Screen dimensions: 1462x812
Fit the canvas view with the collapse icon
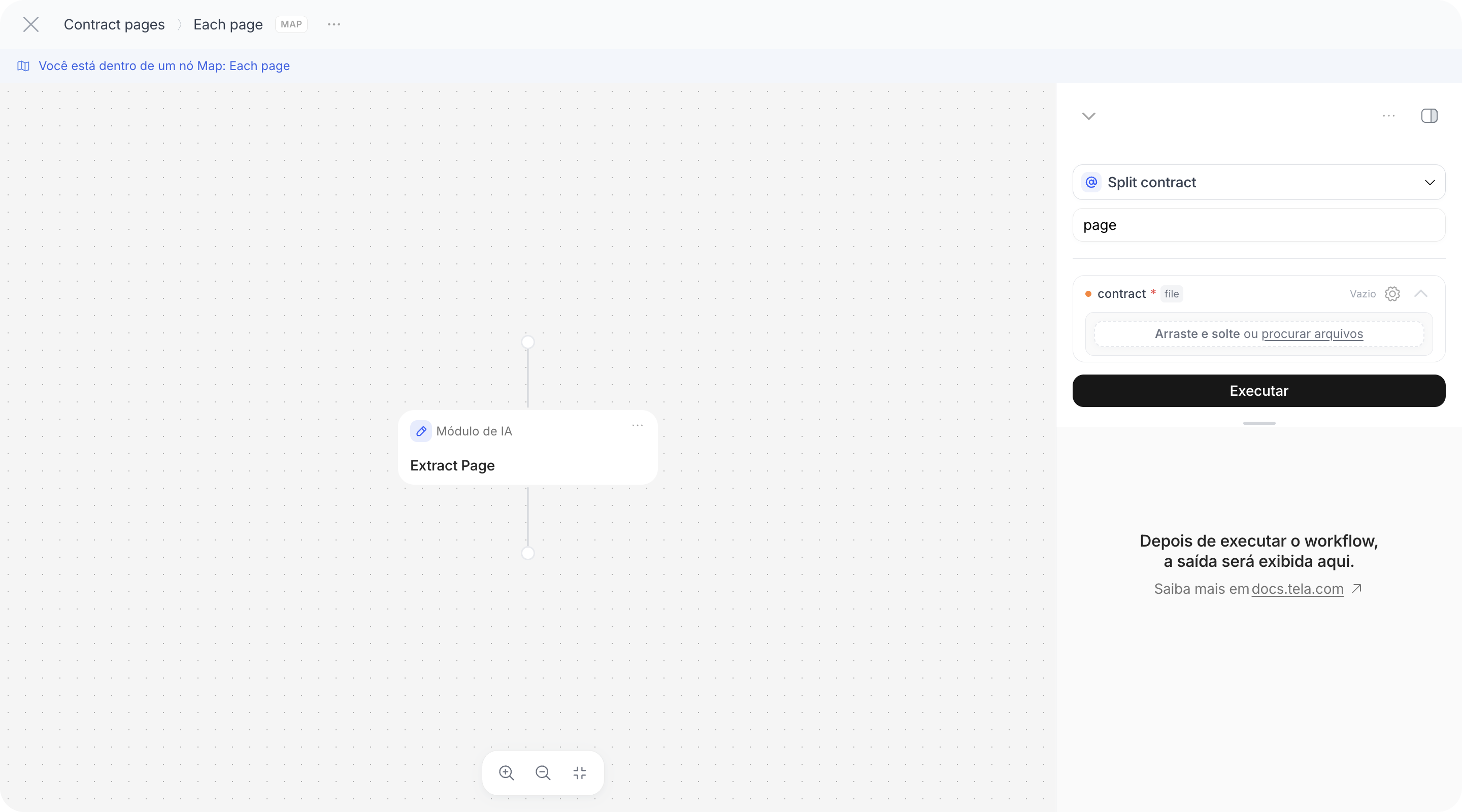tap(579, 773)
